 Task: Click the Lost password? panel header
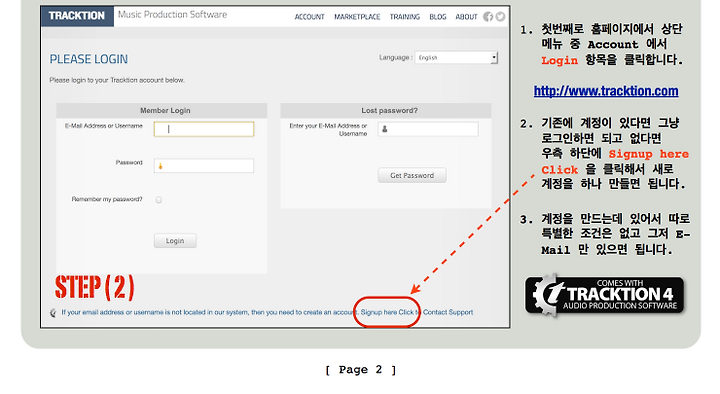point(386,111)
